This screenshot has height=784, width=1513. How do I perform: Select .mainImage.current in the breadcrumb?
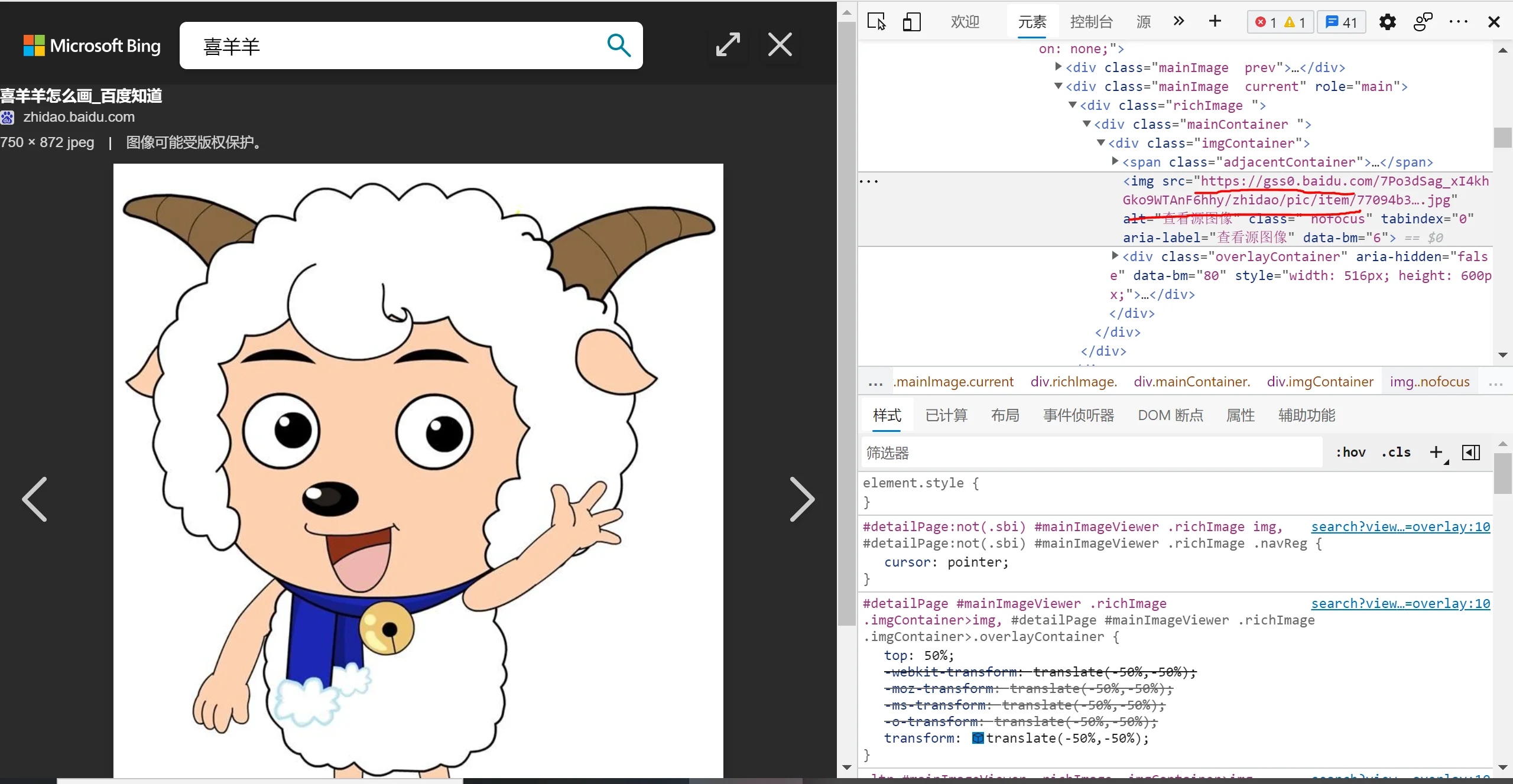click(x=954, y=382)
